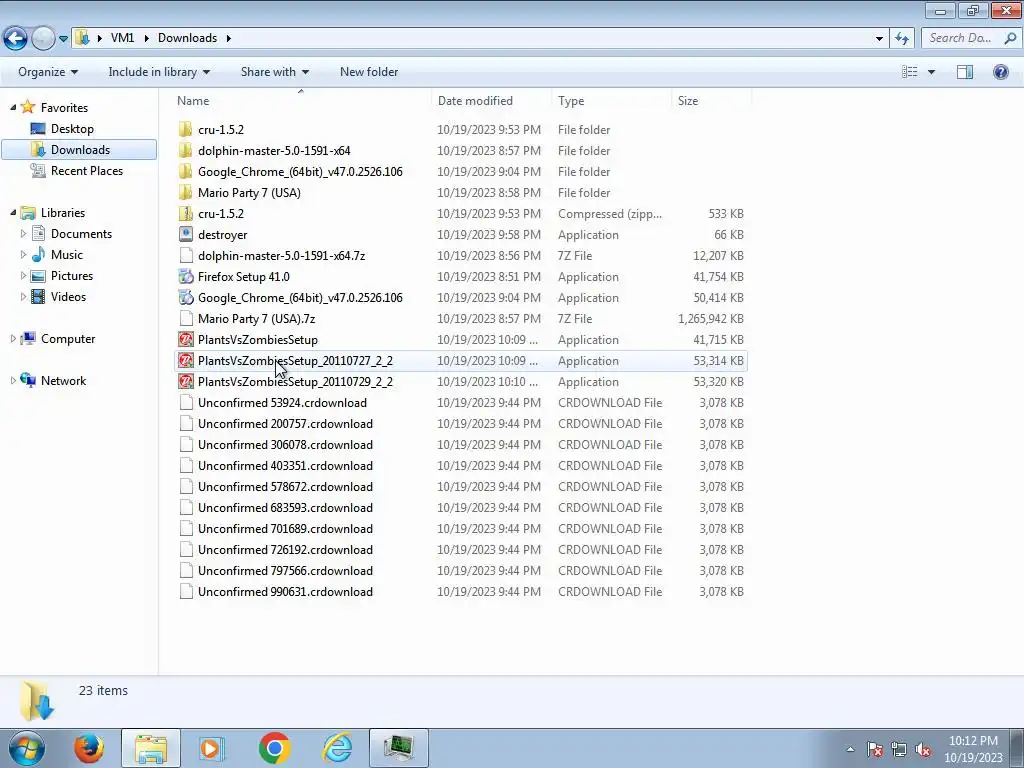The height and width of the screenshot is (768, 1024).
Task: Collapse the Favorites tree section
Action: click(13, 107)
